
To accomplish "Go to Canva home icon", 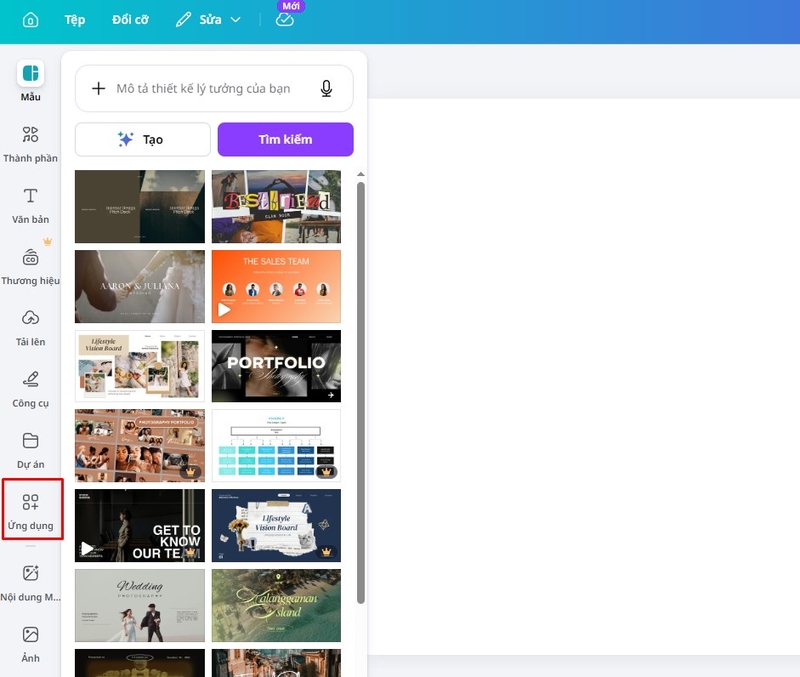I will click(31, 20).
